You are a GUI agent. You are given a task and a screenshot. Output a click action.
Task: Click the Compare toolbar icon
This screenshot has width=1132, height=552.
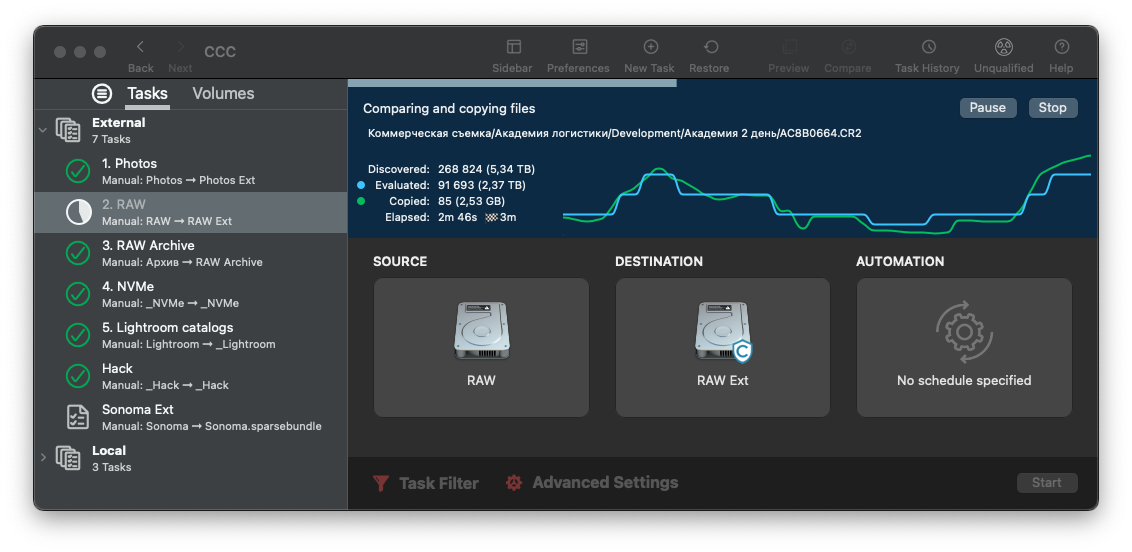848,47
